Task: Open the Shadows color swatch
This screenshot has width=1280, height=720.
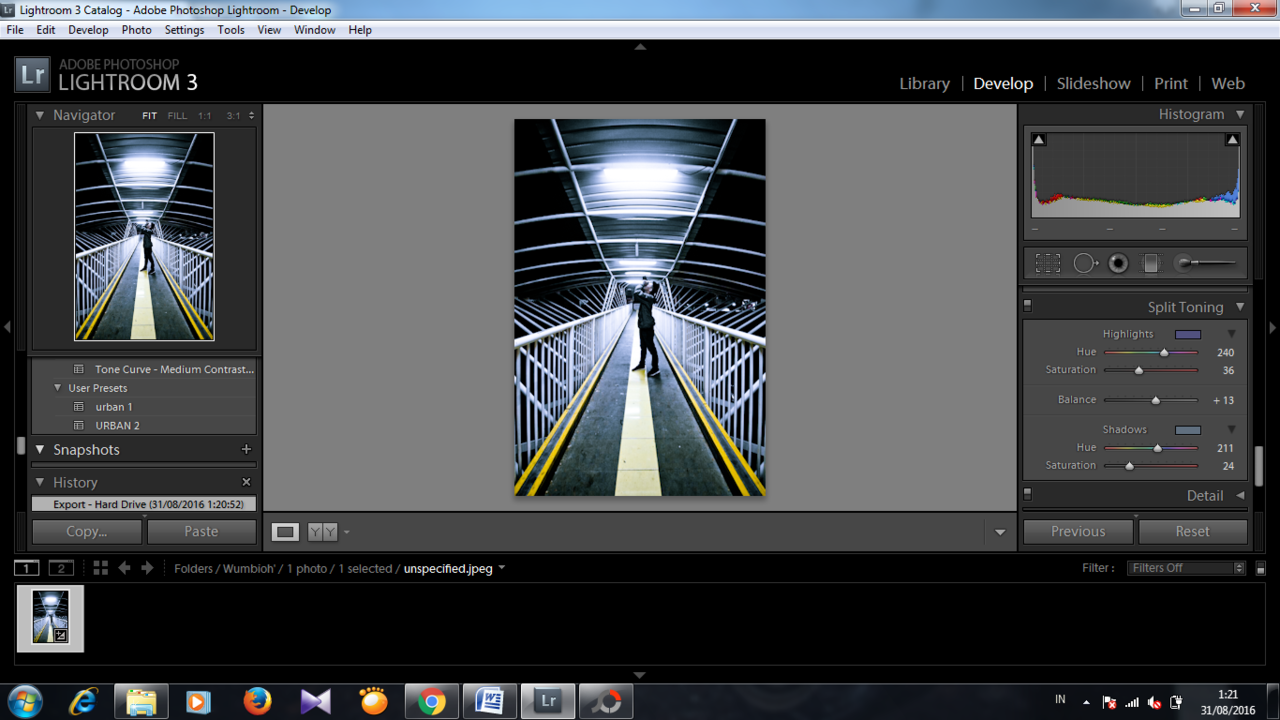Action: [x=1188, y=430]
